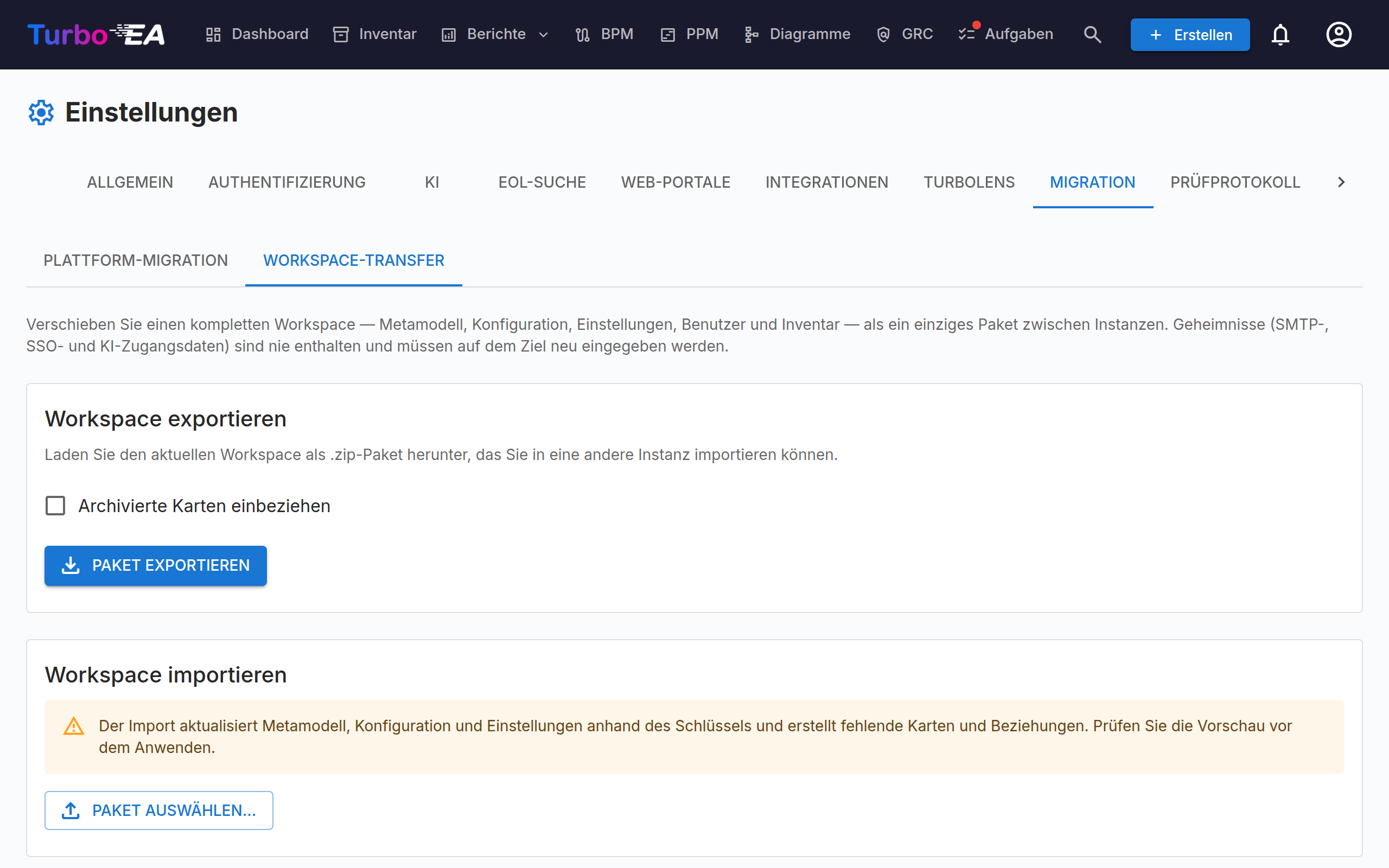The width and height of the screenshot is (1389, 868).
Task: Click the Erstellen create button
Action: tap(1190, 34)
